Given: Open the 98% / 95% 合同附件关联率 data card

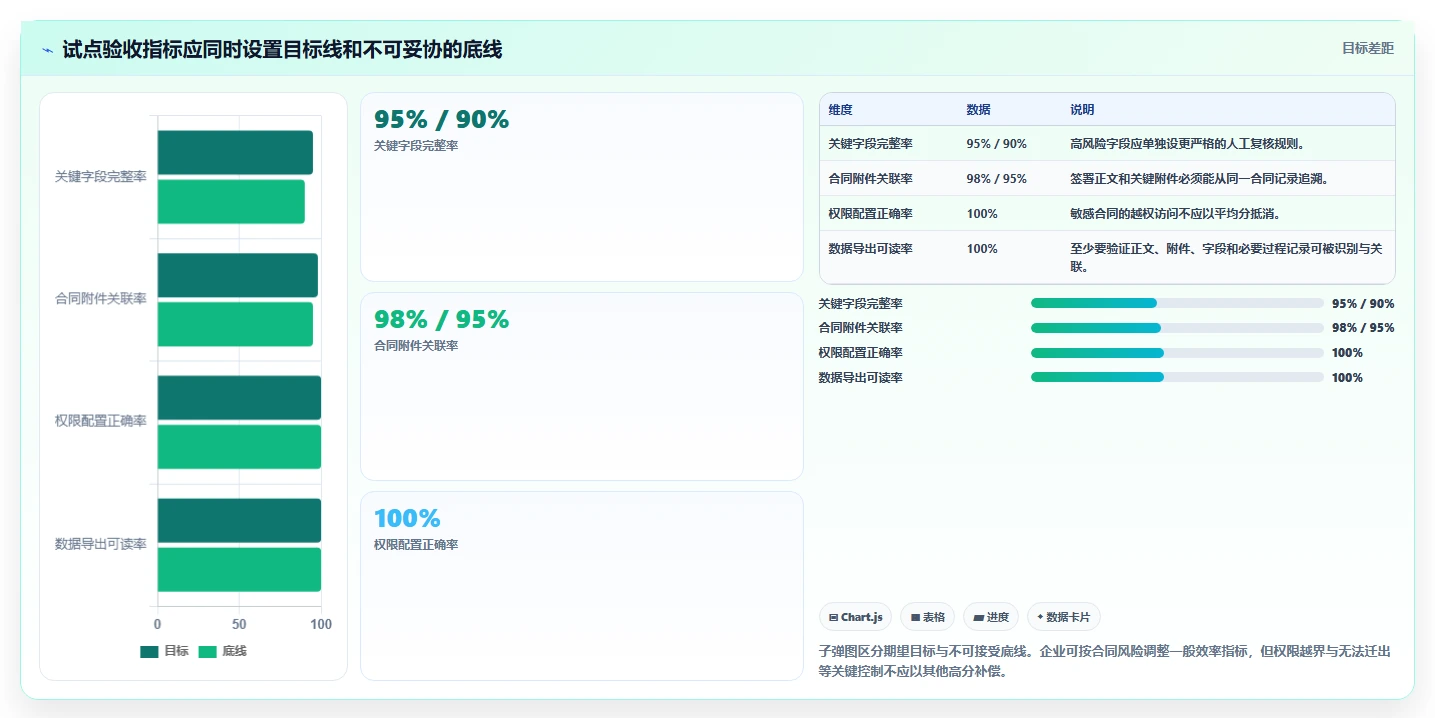Looking at the screenshot, I should [x=581, y=386].
